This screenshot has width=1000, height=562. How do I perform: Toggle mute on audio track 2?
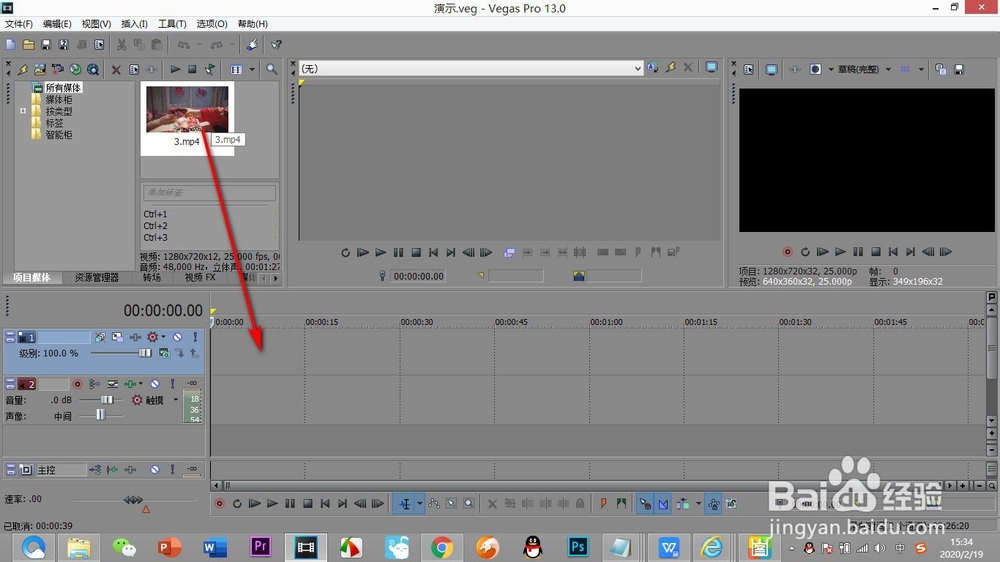[x=154, y=384]
